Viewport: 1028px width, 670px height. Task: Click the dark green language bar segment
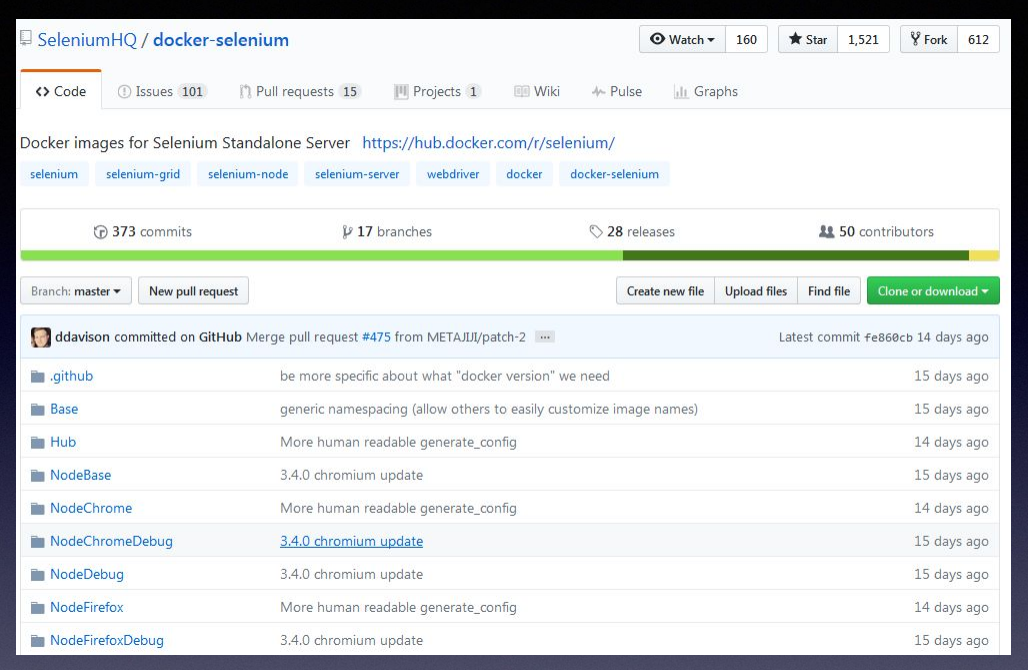click(796, 255)
